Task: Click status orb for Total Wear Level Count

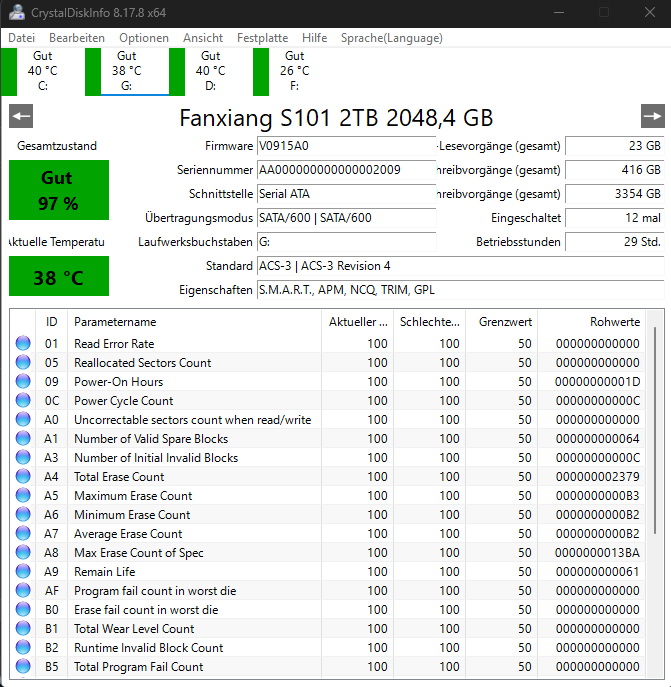Action: tap(23, 628)
